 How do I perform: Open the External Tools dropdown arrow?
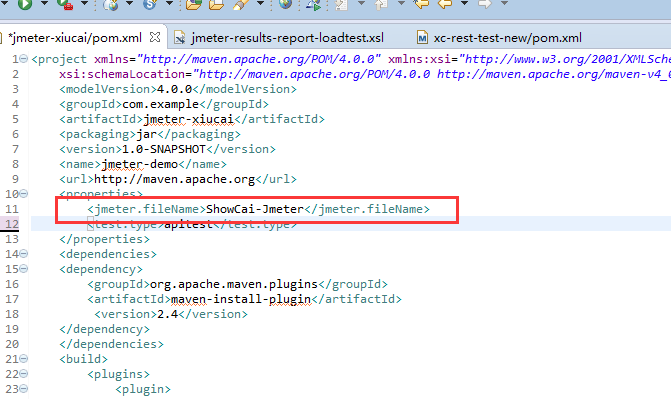point(84,3)
